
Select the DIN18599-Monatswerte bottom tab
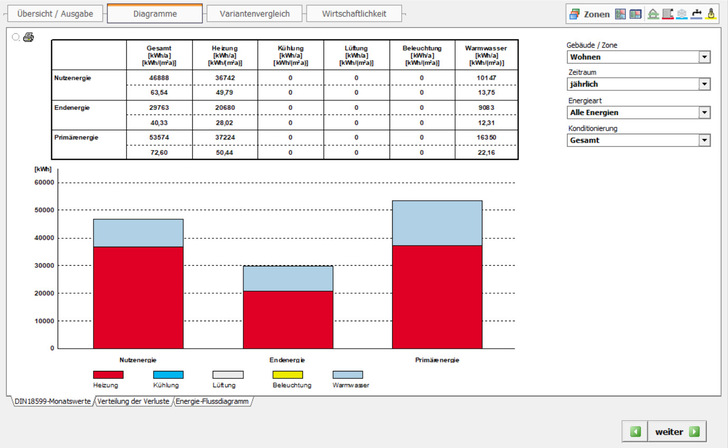[x=52, y=402]
